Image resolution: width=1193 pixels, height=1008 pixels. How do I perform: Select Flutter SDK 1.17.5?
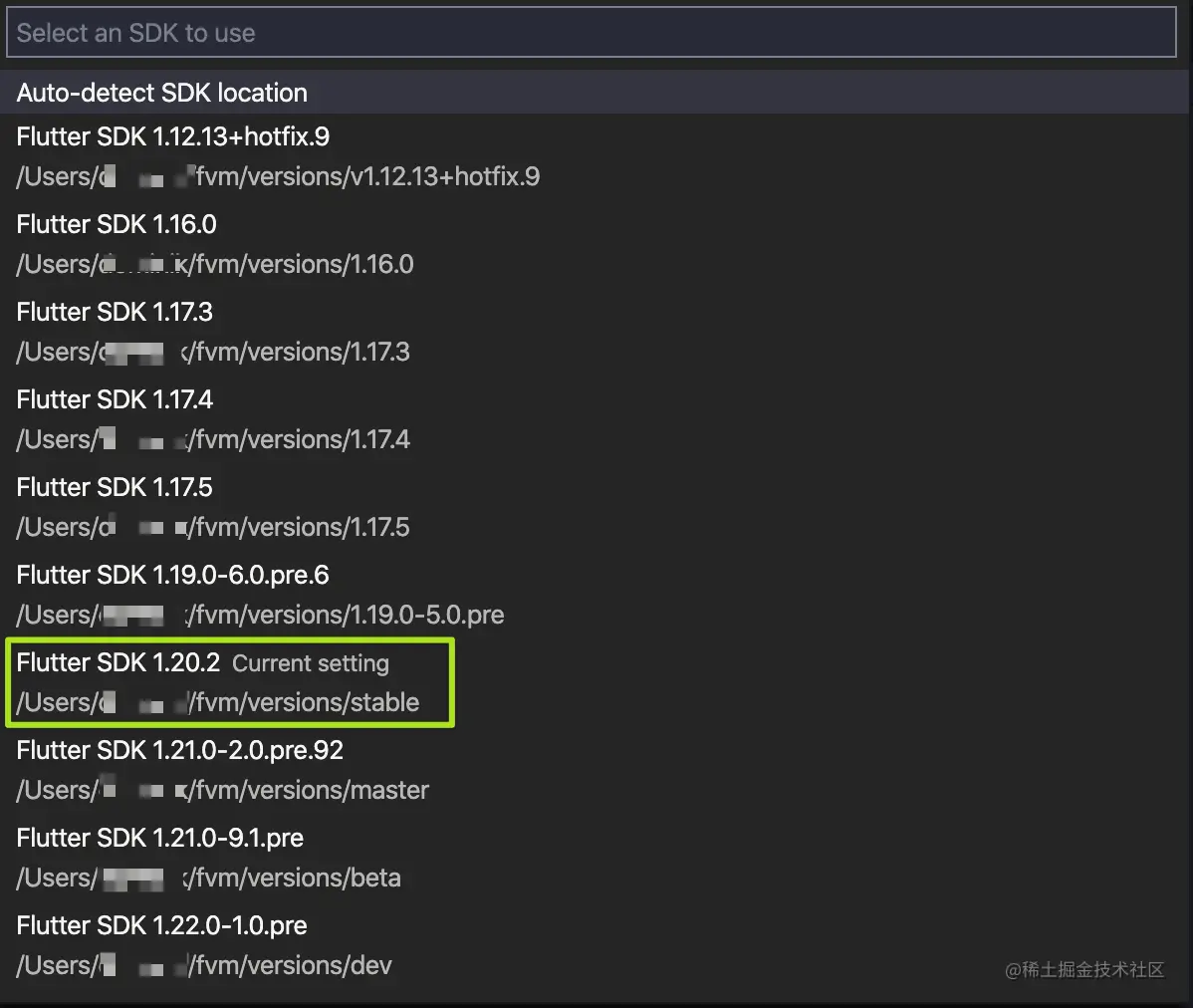point(595,507)
